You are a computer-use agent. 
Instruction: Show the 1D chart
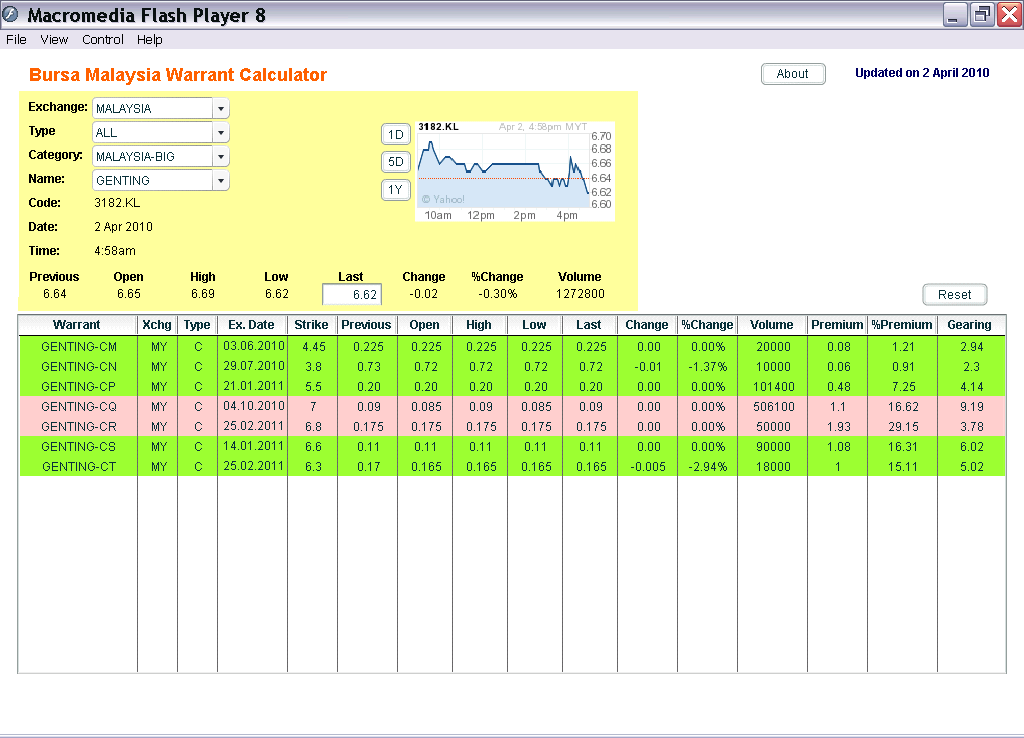click(x=395, y=135)
